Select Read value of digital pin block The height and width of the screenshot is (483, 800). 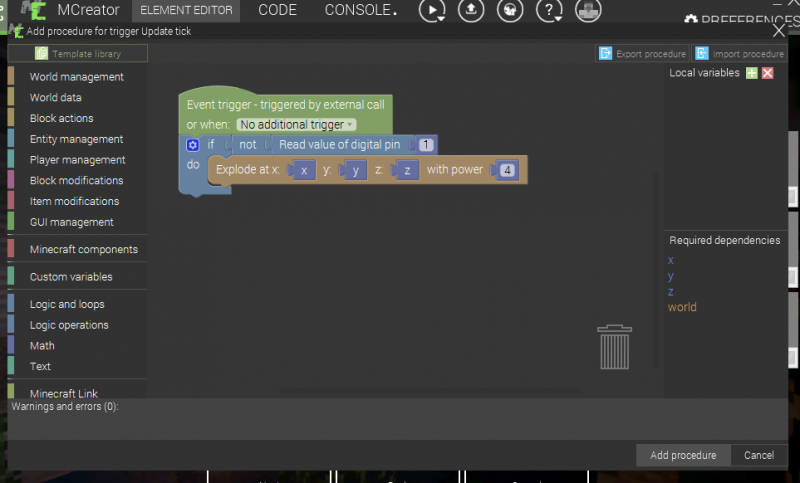(339, 145)
